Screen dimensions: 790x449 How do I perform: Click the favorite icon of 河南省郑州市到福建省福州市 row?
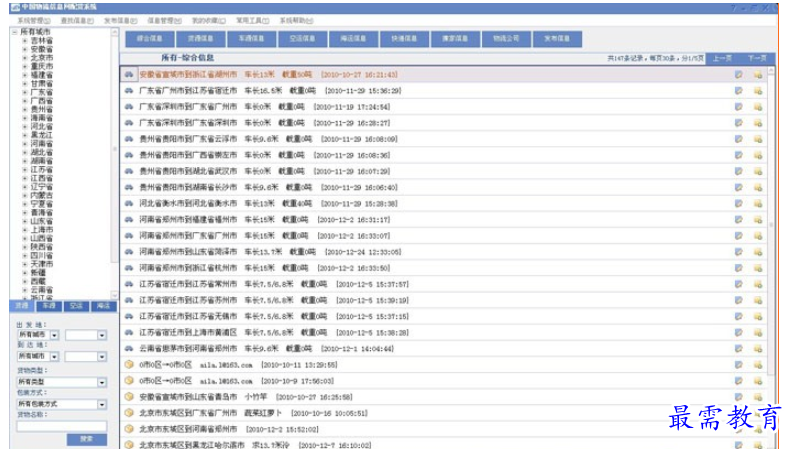(758, 220)
